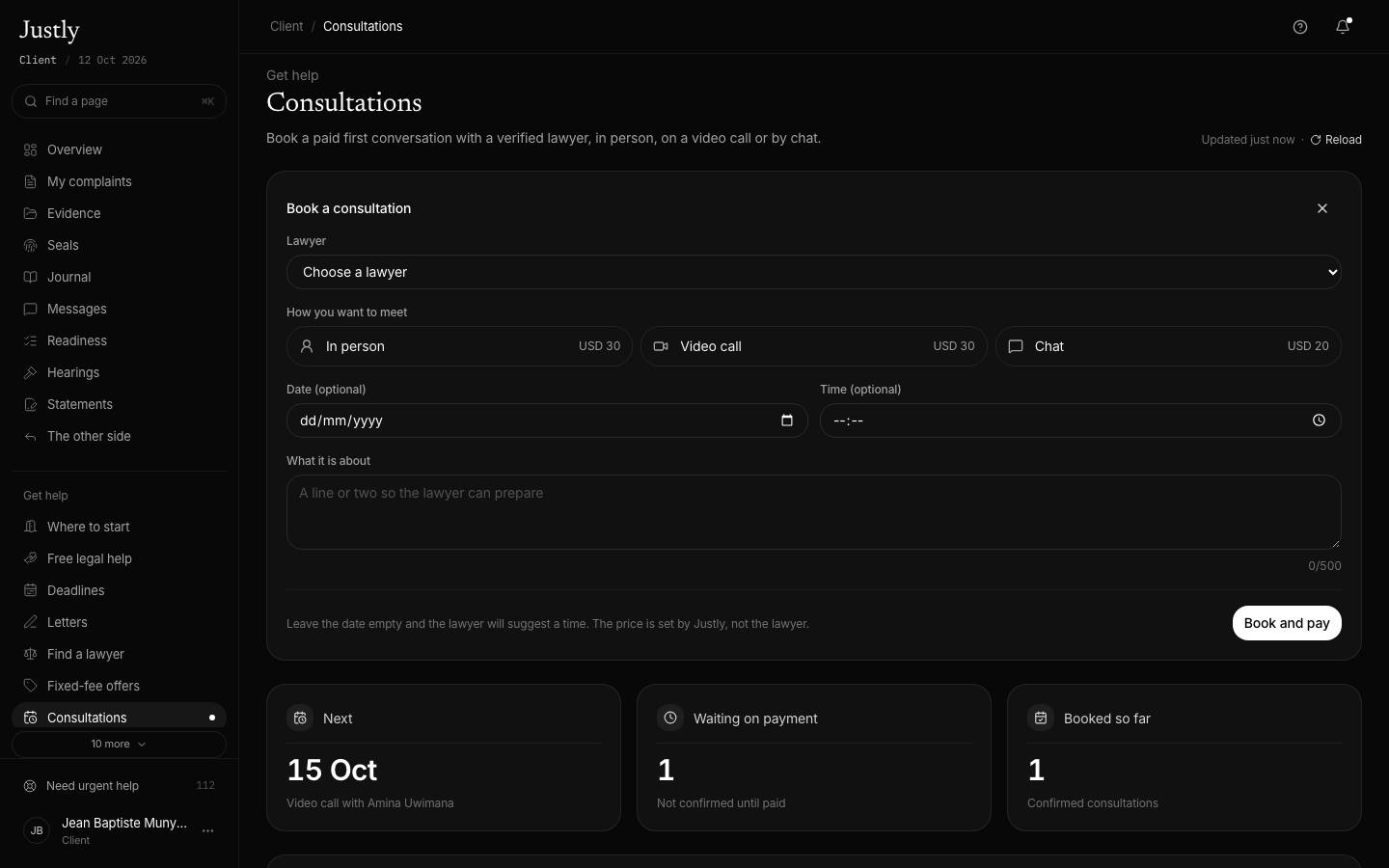Open Fixed-fee offers page
Viewport: 1389px width, 868px height.
(119, 686)
